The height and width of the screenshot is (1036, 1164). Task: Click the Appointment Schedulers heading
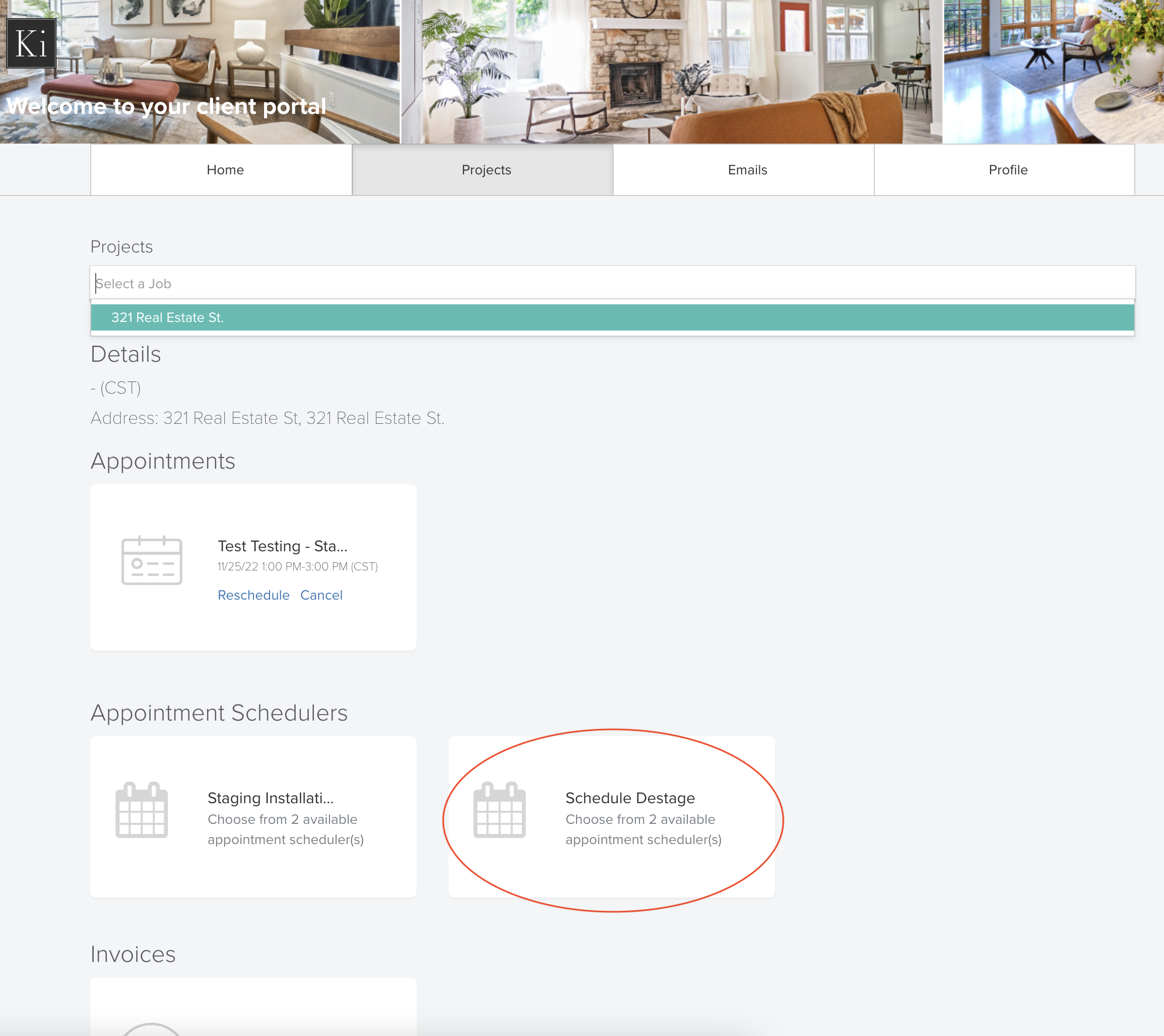[x=219, y=713]
